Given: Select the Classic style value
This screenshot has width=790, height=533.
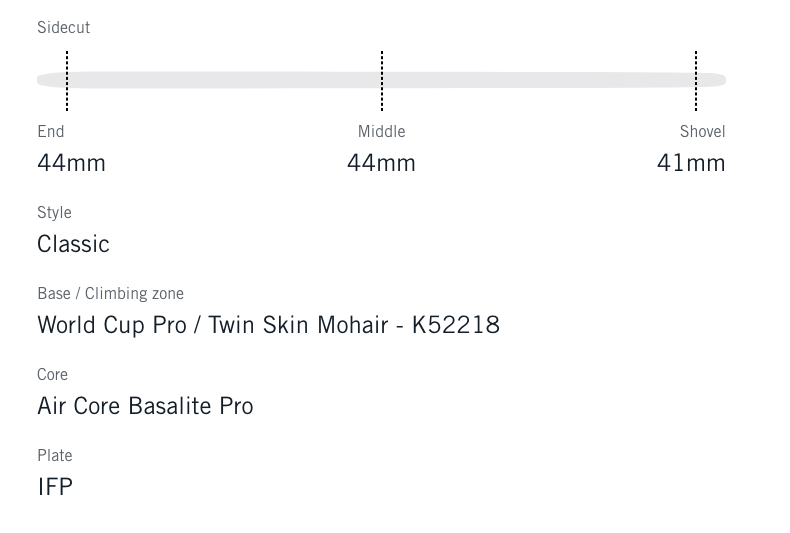Looking at the screenshot, I should coord(73,244).
